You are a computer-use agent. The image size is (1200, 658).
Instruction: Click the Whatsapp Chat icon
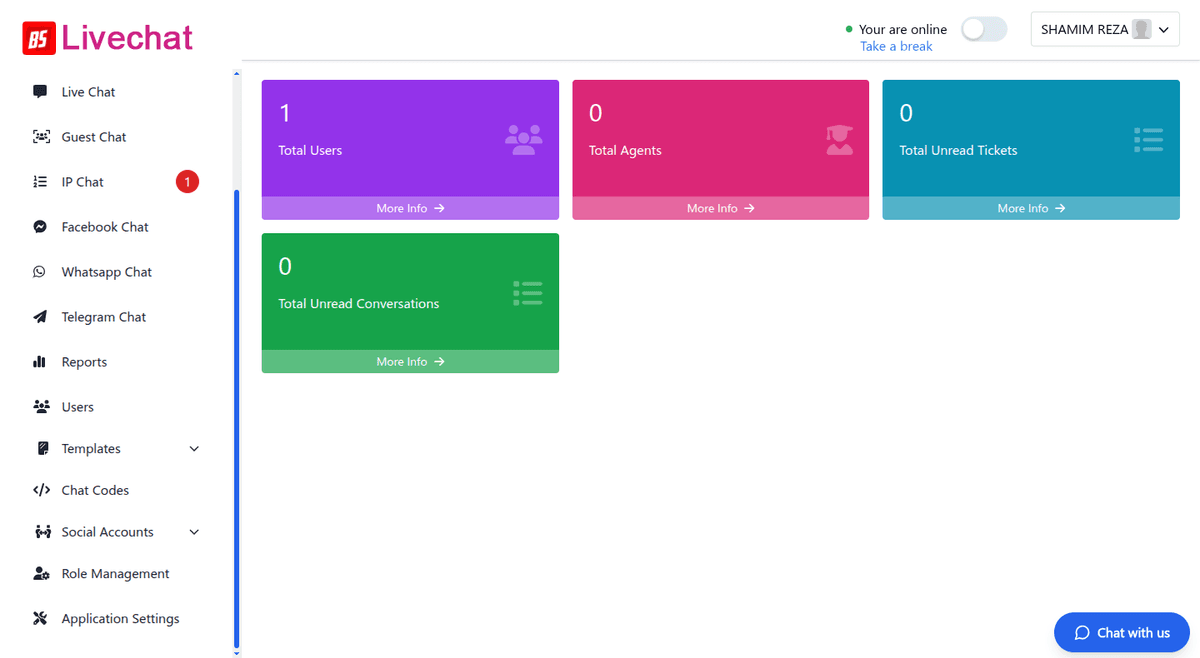pos(40,272)
